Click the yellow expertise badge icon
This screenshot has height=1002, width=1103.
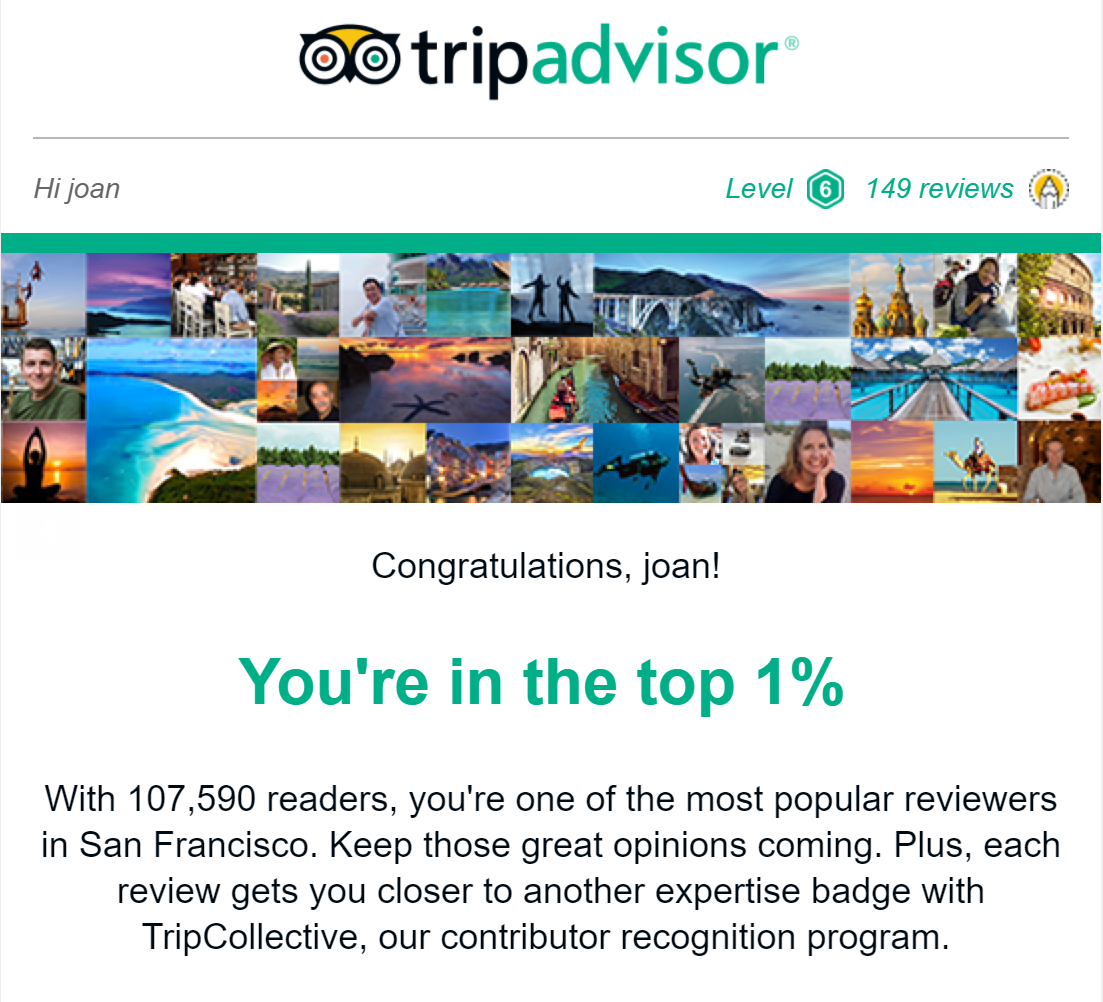tap(1049, 189)
